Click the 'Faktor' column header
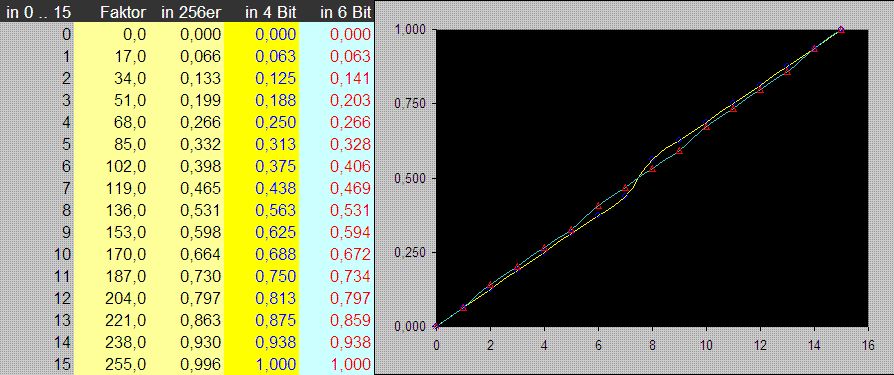Screen dimensions: 894x375 pos(123,13)
